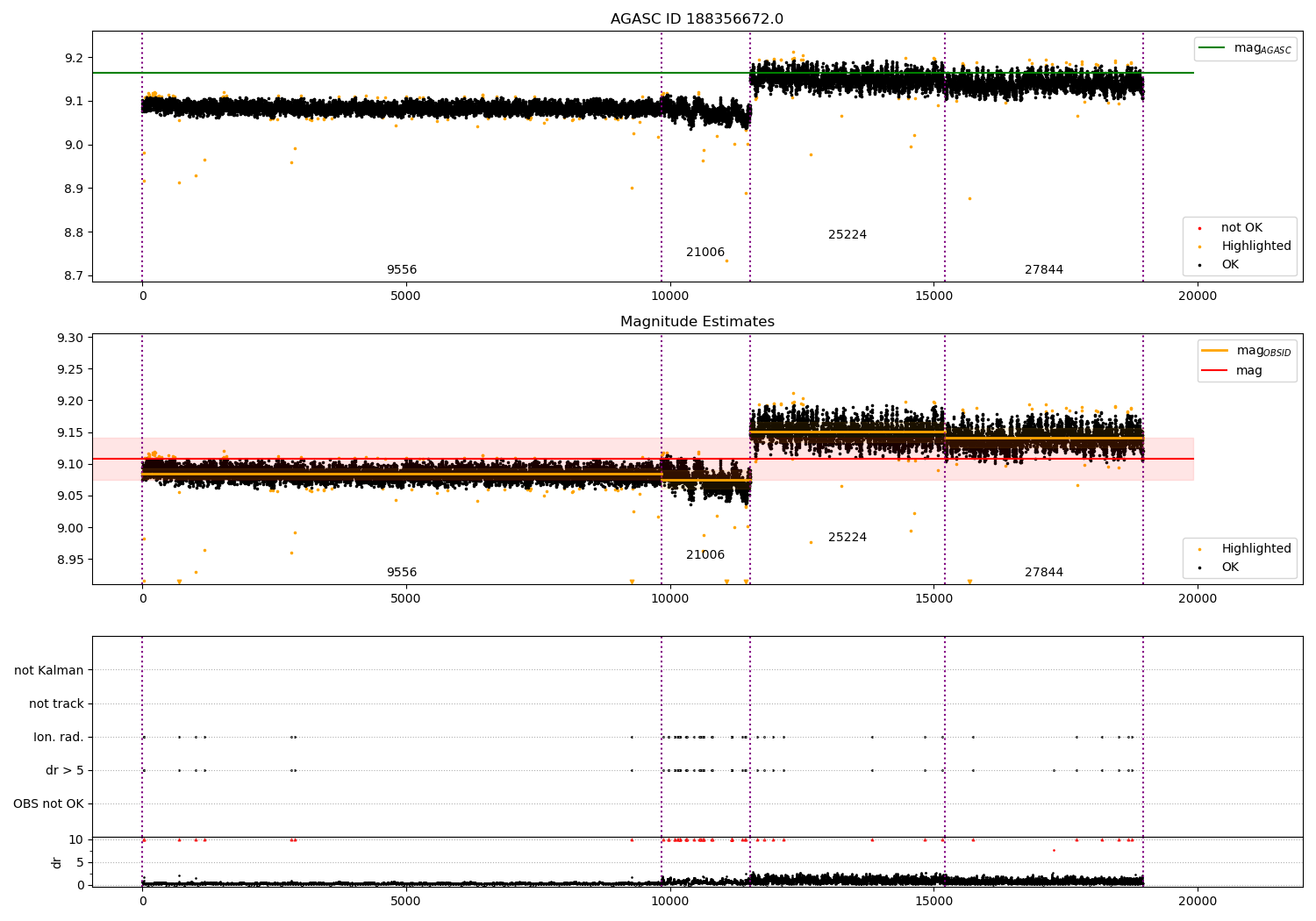The image size is (1316, 921).
Task: Click the 5 tick on the dr axis
Action: click(80, 862)
